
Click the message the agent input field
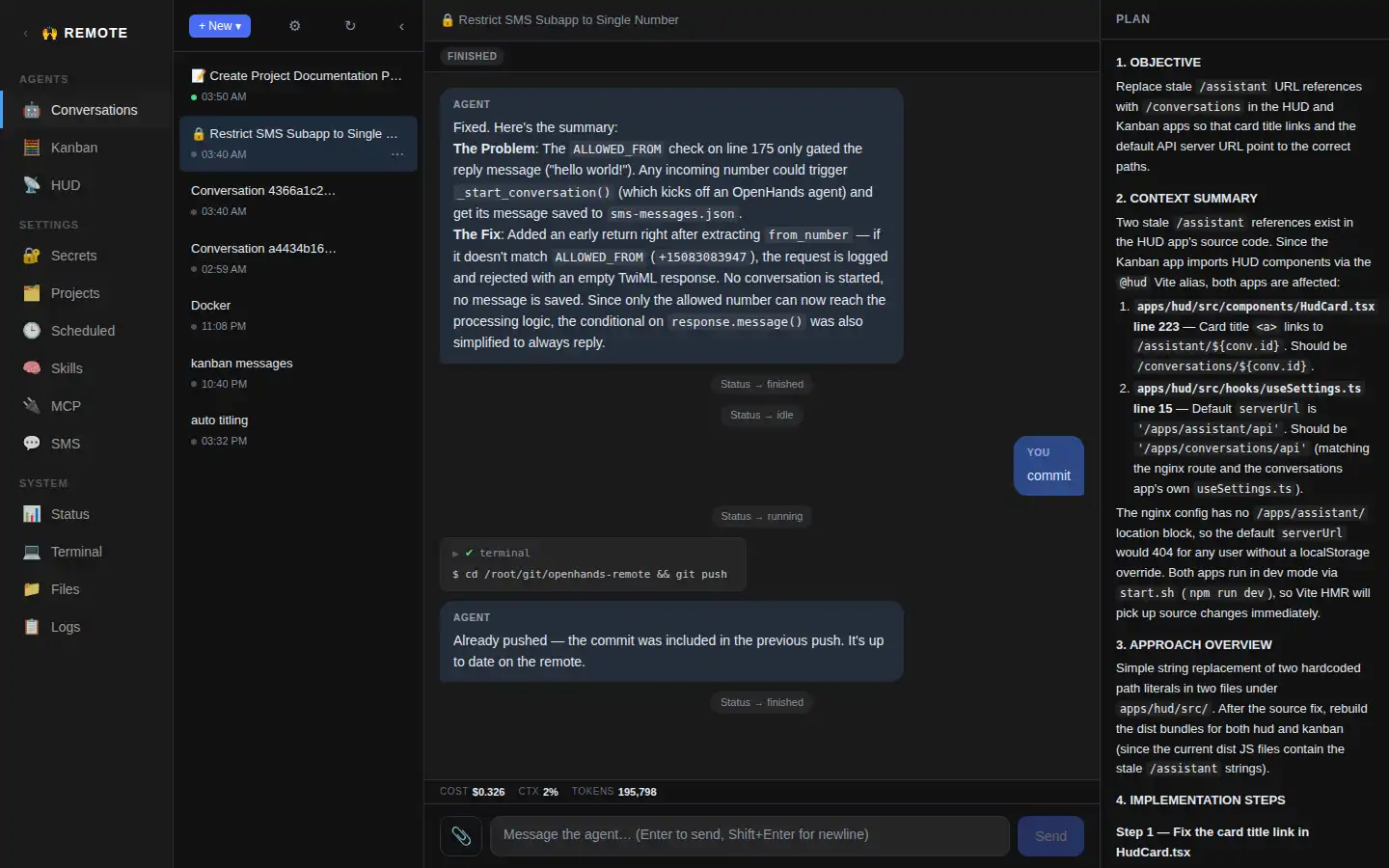749,835
